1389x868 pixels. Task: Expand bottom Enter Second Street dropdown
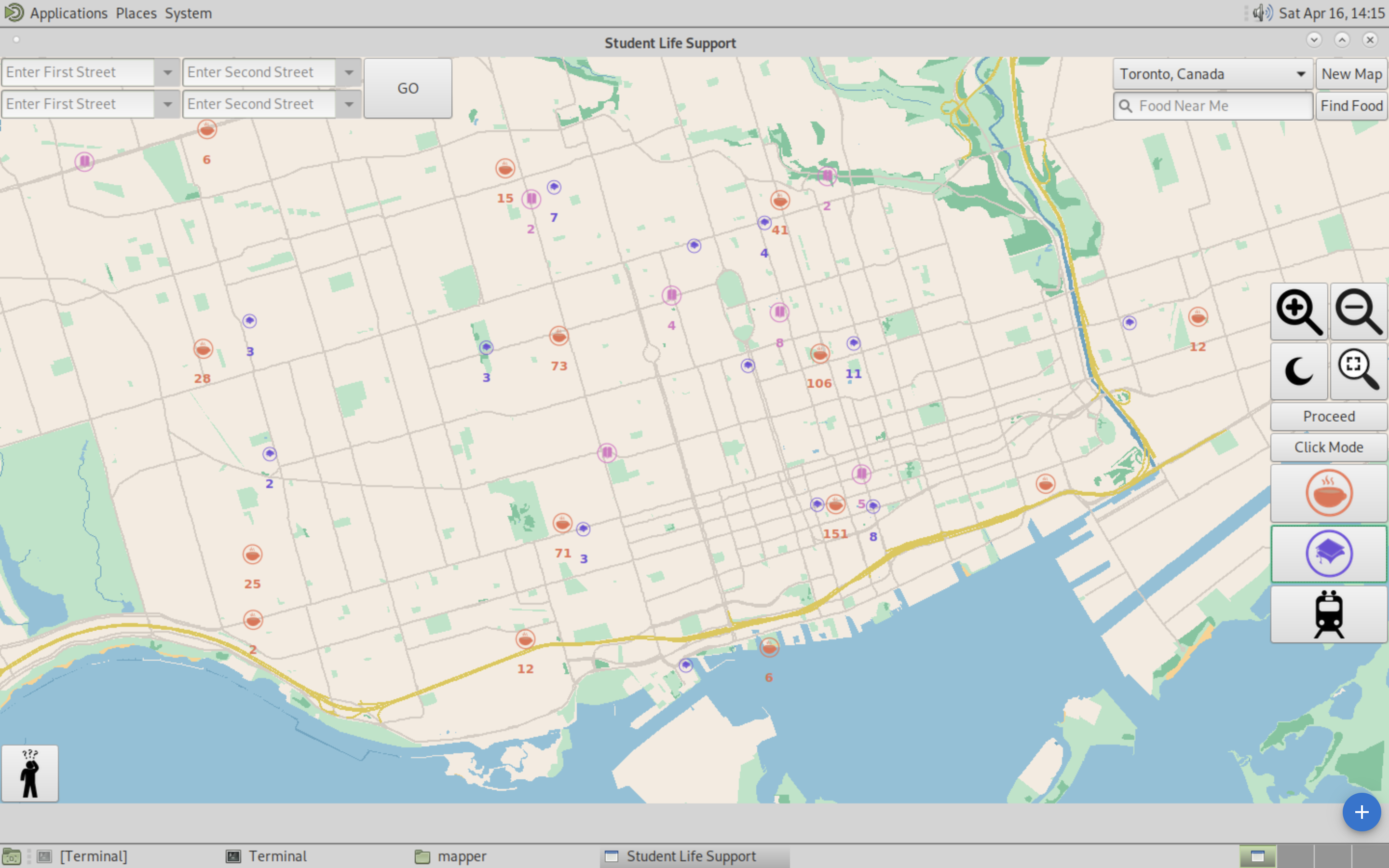(x=349, y=105)
